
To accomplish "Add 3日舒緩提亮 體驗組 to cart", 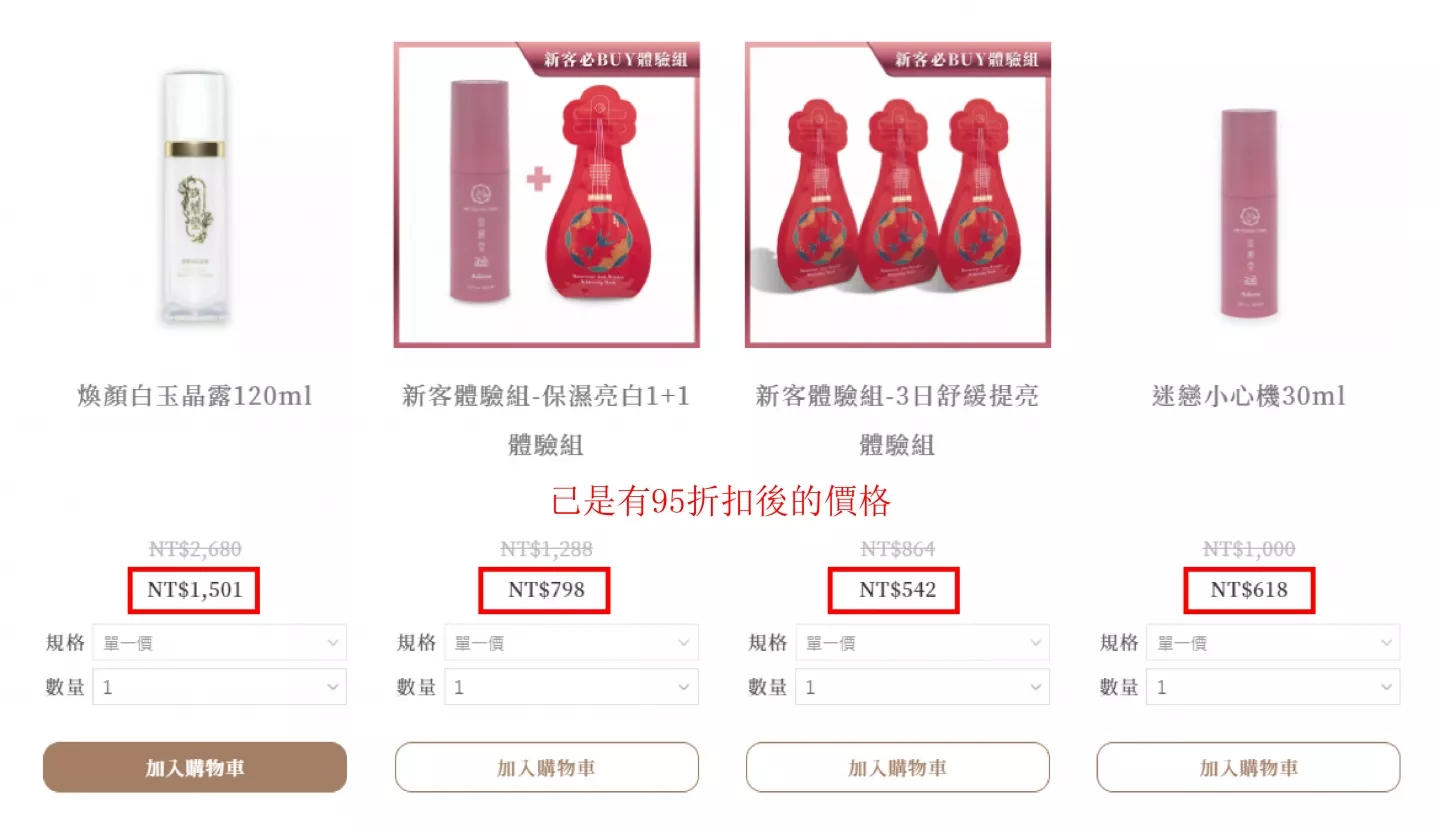I will click(x=897, y=767).
